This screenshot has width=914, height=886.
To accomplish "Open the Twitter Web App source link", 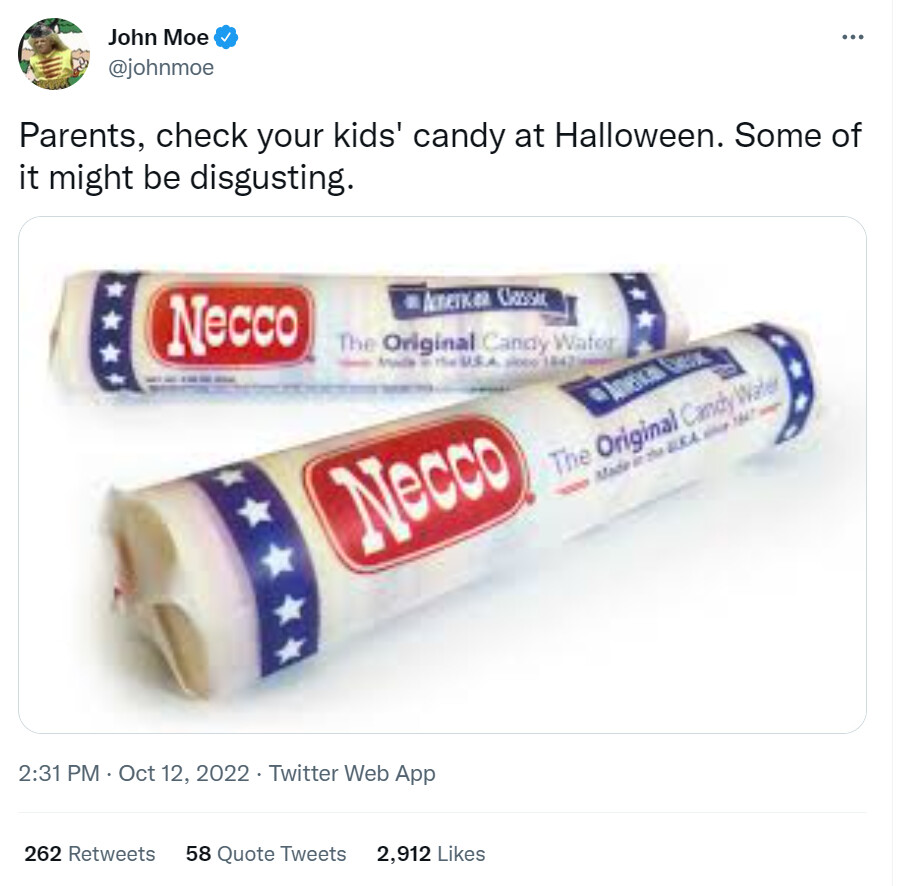I will coord(352,774).
